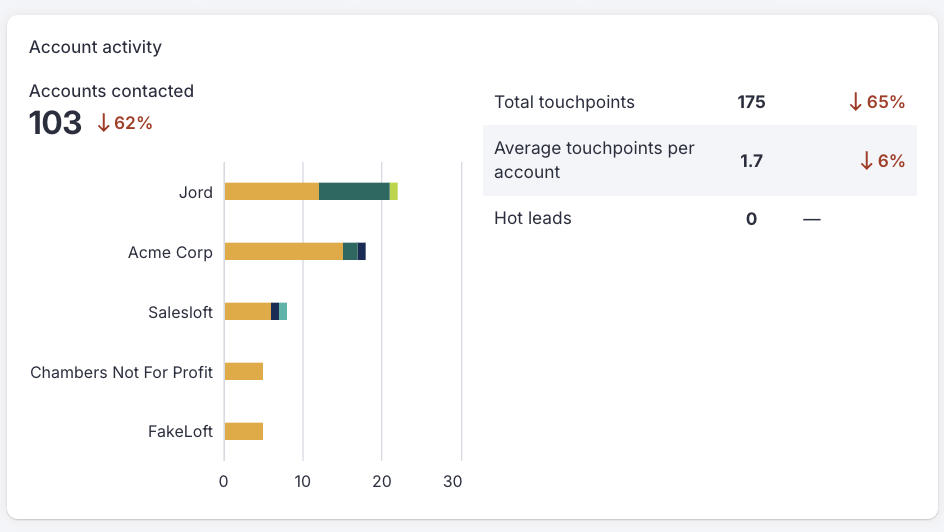The height and width of the screenshot is (532, 944).
Task: Click the Acme Corp navy bar segment
Action: coord(362,252)
